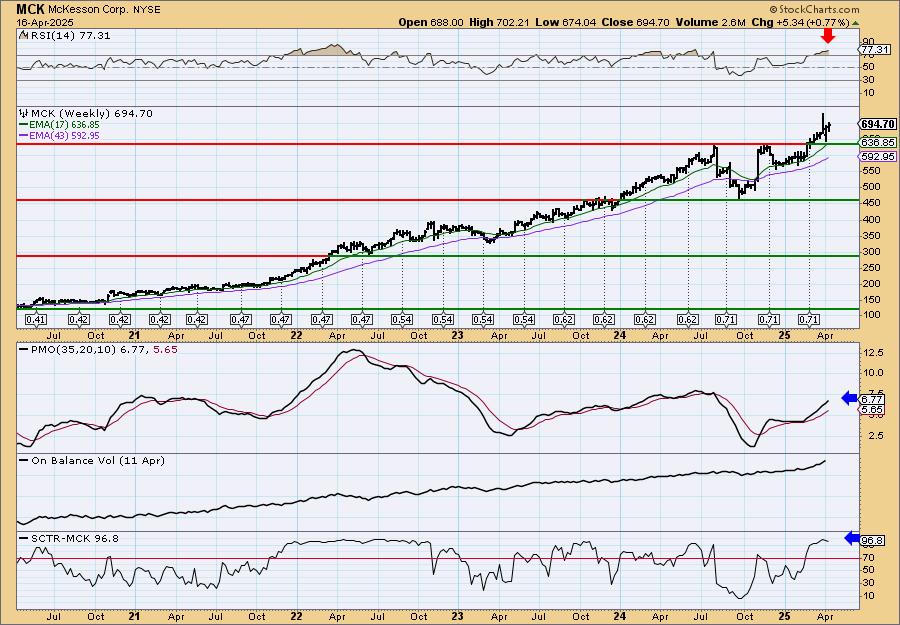Click the black PMO legend line swatch

point(24,349)
